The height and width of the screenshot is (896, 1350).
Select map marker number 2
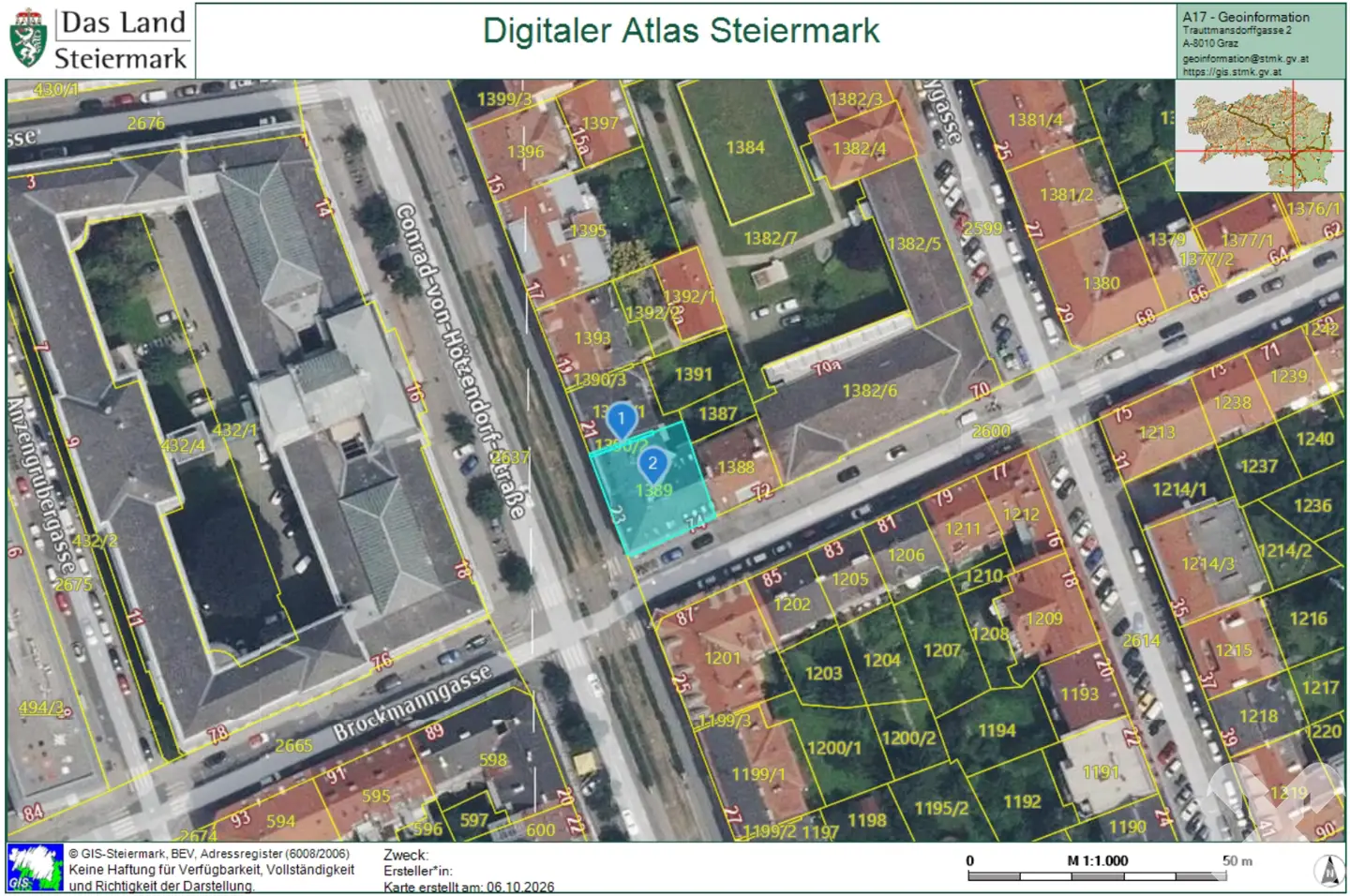click(x=652, y=465)
